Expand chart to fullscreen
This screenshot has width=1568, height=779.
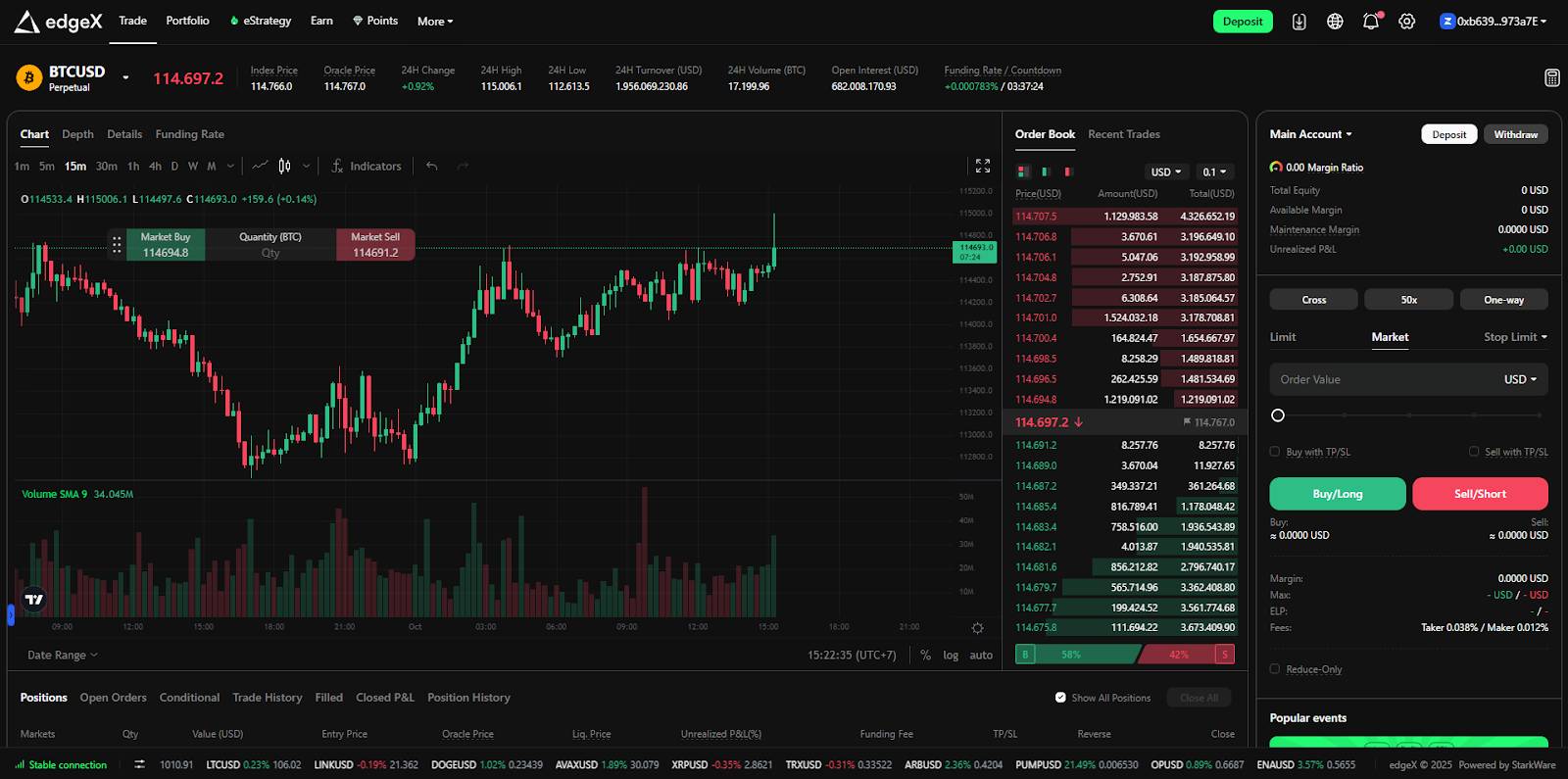[983, 167]
